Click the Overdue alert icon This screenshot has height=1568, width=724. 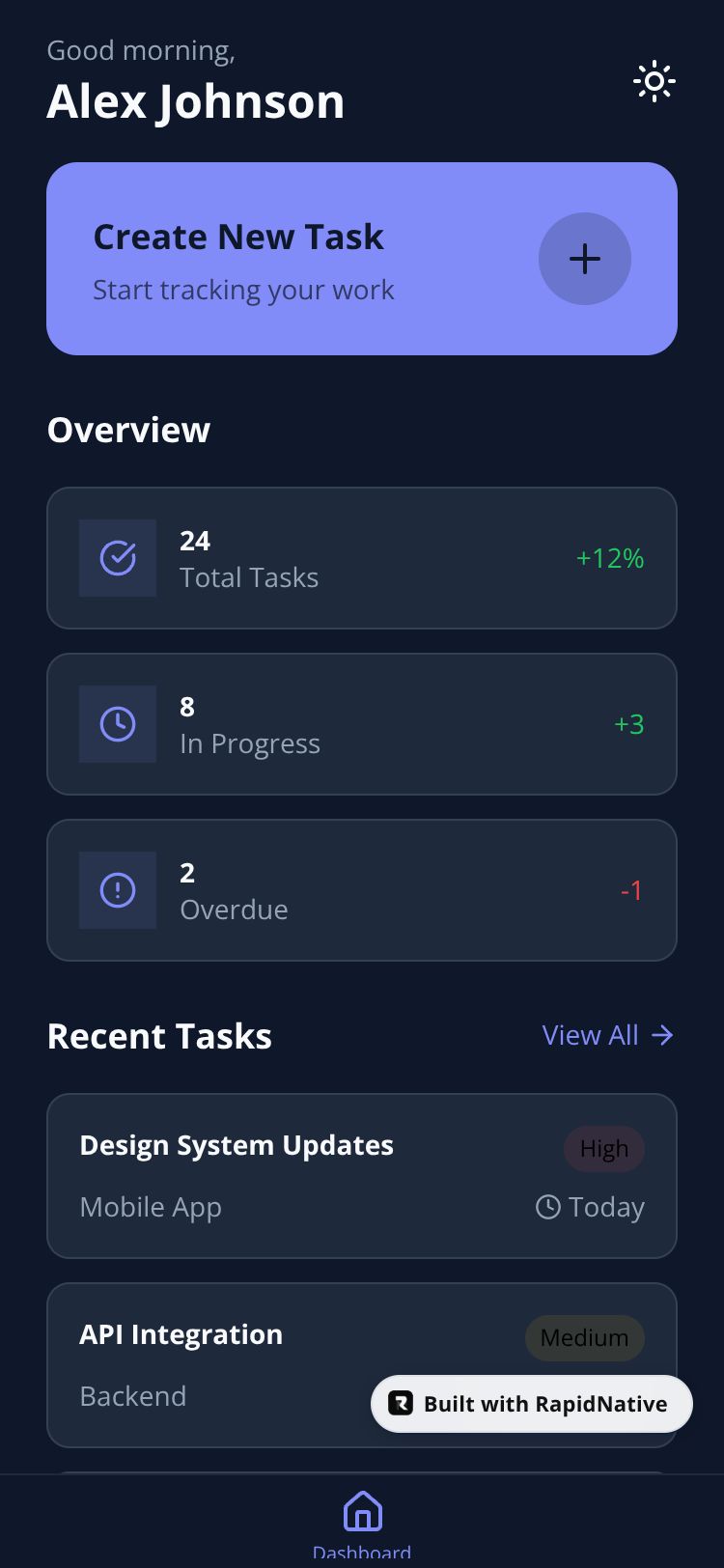[118, 890]
